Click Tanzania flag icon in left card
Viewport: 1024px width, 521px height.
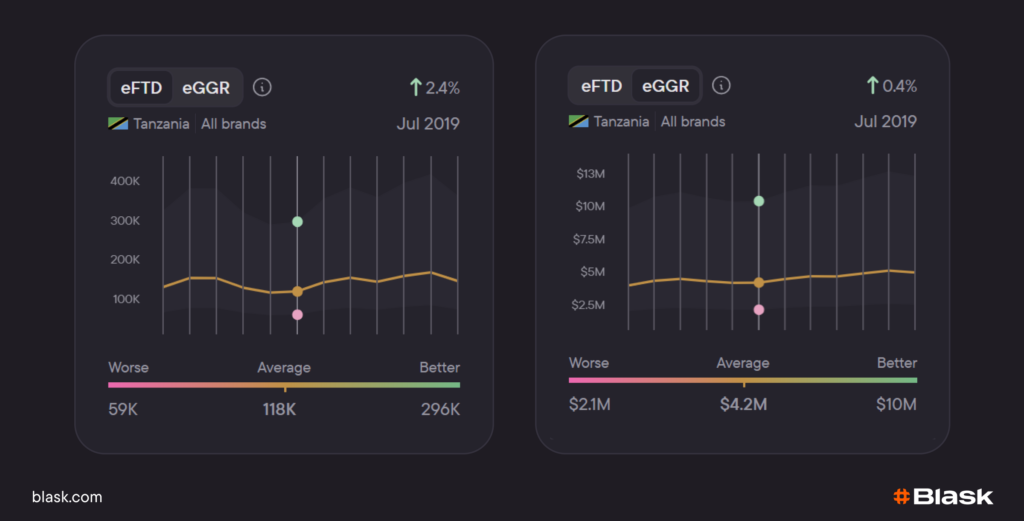tap(119, 124)
